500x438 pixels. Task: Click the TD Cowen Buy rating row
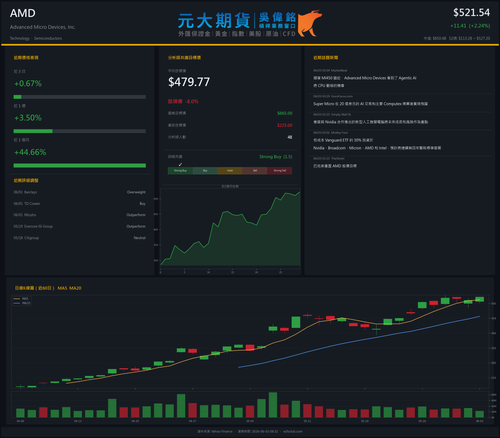[80, 203]
